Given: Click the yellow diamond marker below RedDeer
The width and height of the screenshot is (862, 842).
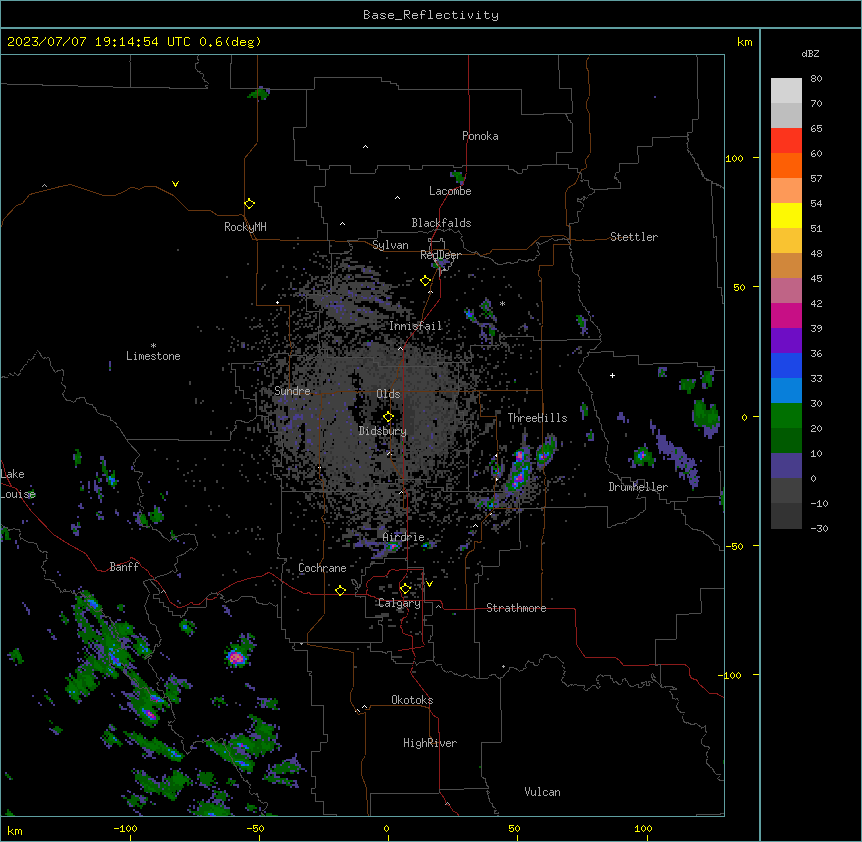Looking at the screenshot, I should point(425,281).
